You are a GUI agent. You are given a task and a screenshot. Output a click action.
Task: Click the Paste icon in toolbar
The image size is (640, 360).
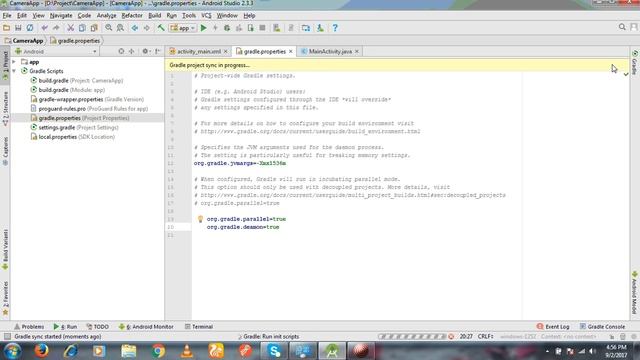coord(94,28)
